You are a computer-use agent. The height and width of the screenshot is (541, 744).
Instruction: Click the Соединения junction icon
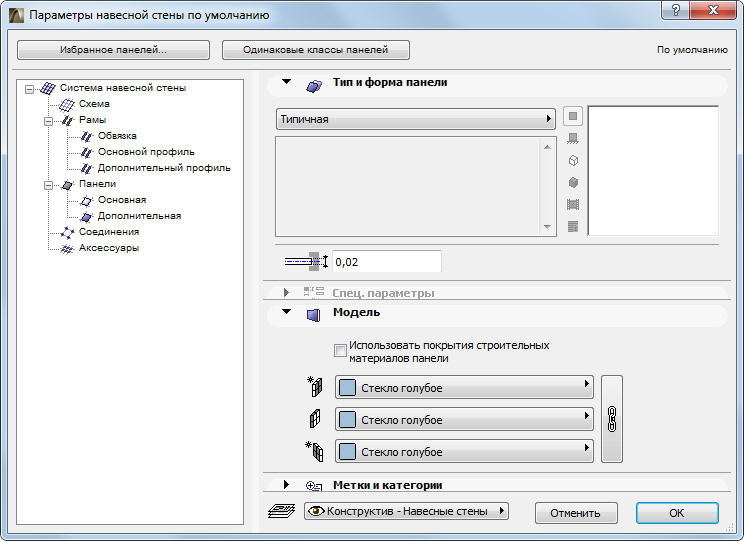pos(67,233)
